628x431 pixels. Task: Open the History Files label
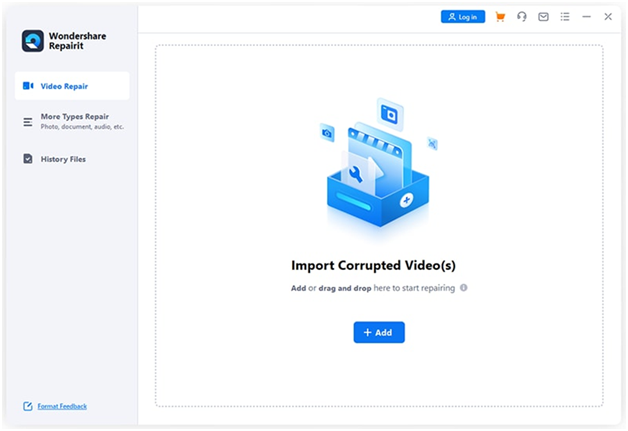63,159
